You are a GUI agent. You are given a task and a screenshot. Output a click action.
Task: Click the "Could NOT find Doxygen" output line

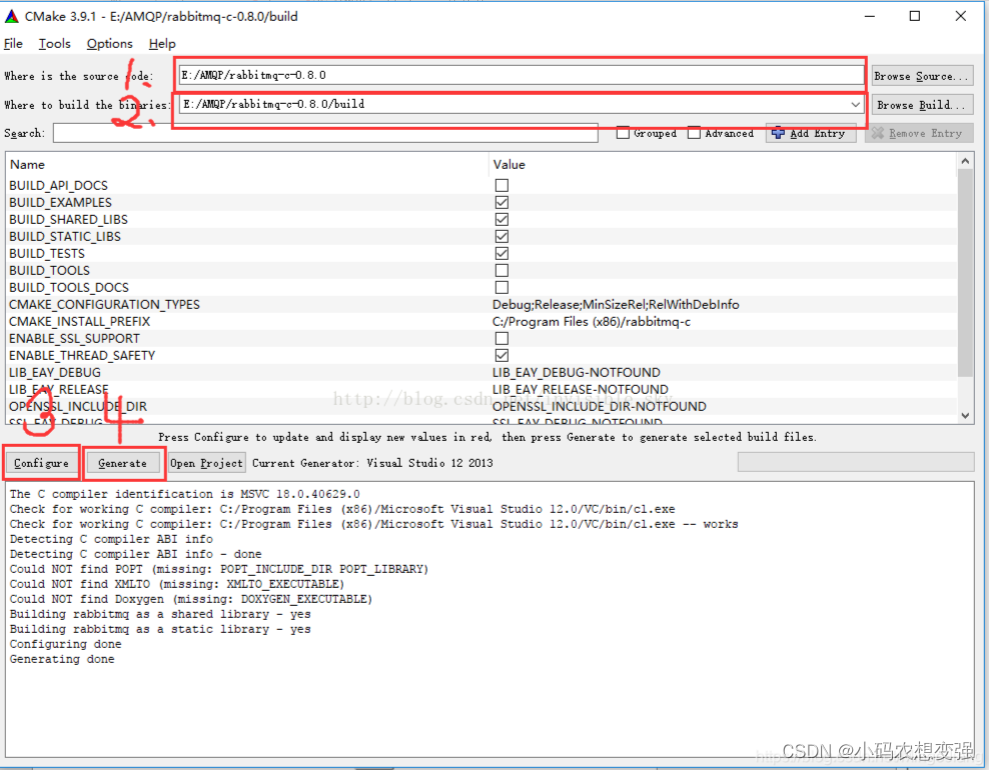click(x=191, y=599)
